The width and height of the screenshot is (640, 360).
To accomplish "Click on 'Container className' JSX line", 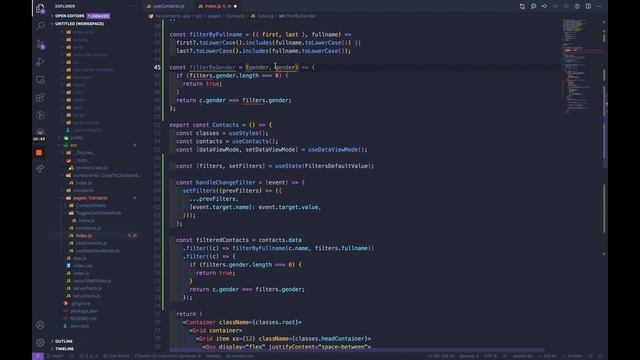I will pyautogui.click(x=242, y=322).
